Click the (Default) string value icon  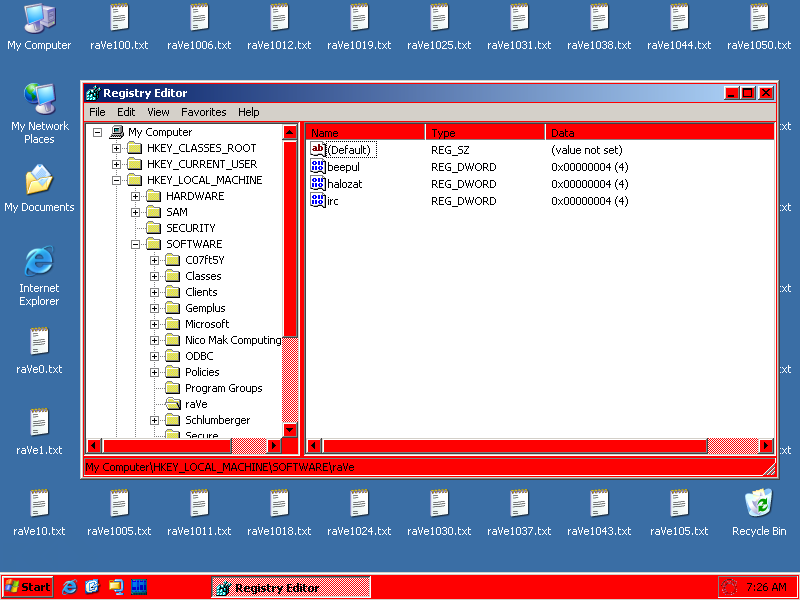[x=318, y=149]
